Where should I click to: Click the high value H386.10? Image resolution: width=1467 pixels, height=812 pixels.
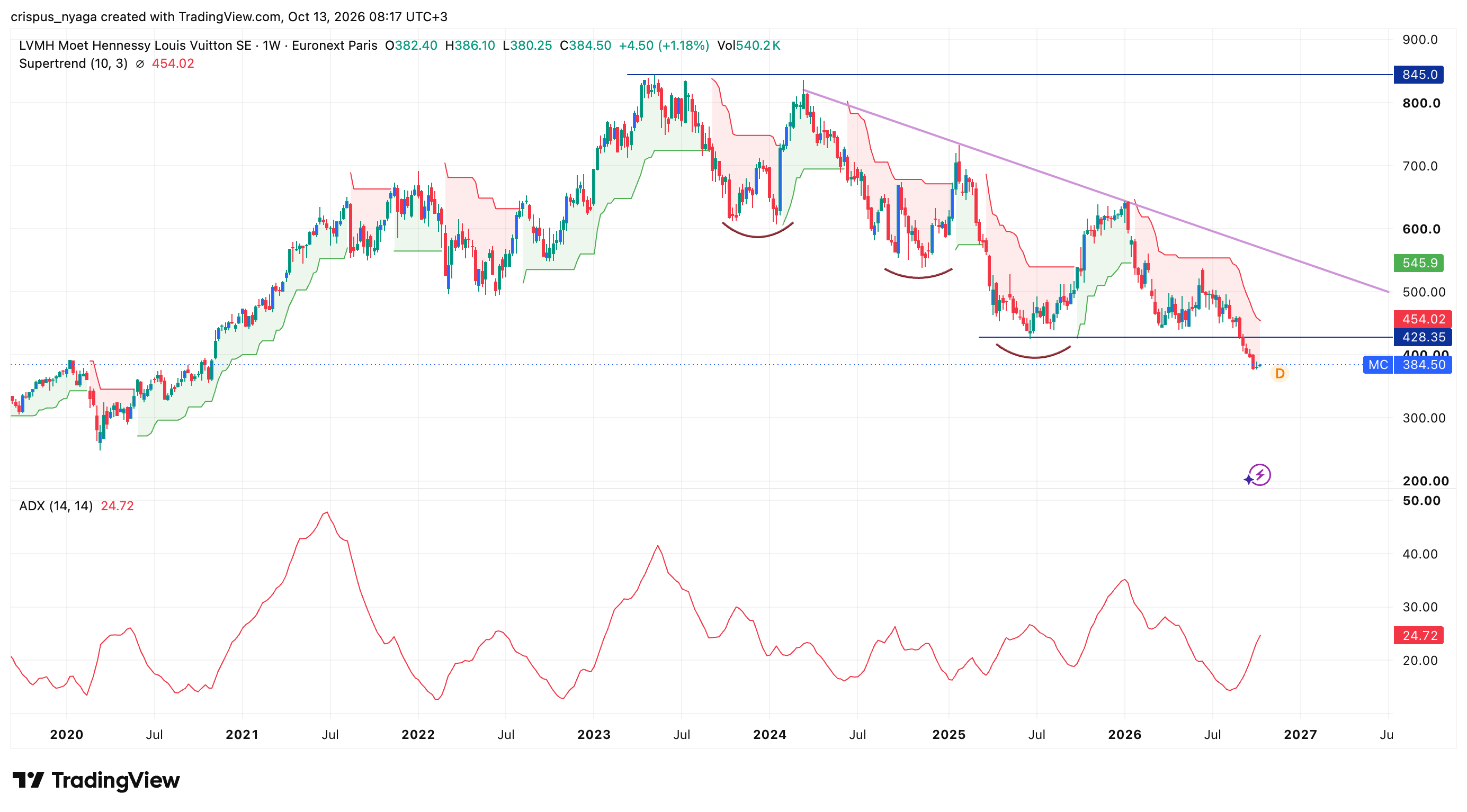[470, 46]
